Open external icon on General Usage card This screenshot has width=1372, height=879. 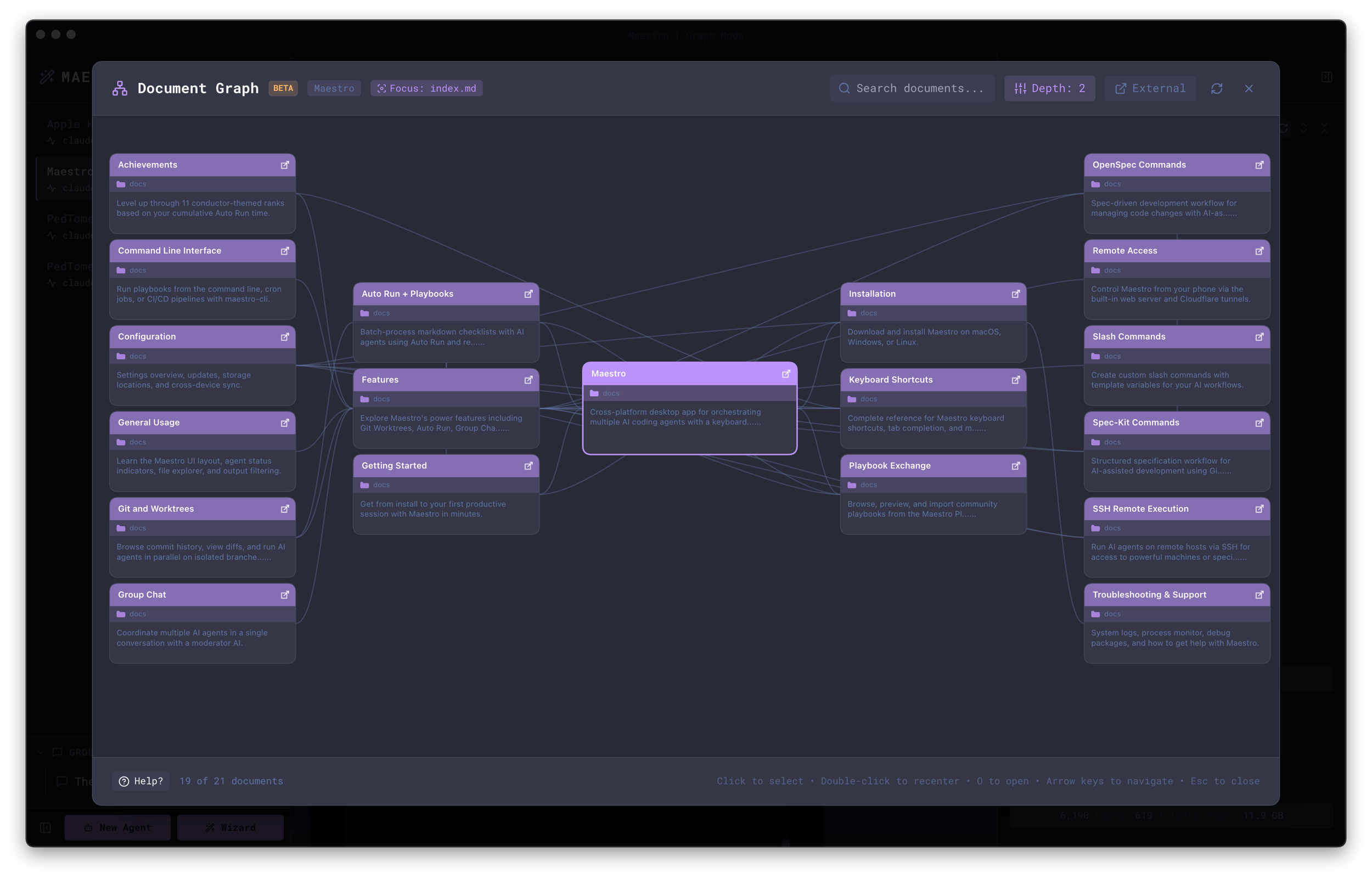[x=285, y=423]
